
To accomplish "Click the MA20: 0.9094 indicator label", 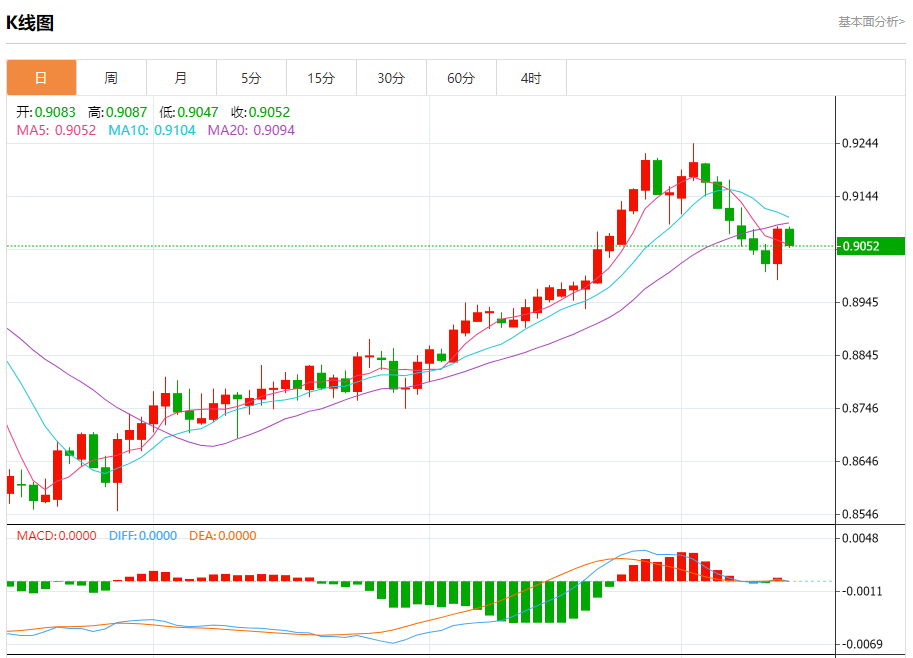I will (x=252, y=130).
